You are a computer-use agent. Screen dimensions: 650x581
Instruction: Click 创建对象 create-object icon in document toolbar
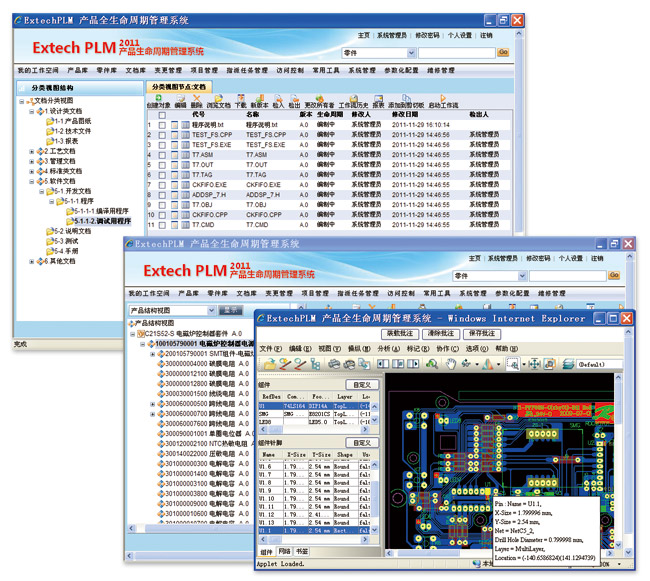159,98
